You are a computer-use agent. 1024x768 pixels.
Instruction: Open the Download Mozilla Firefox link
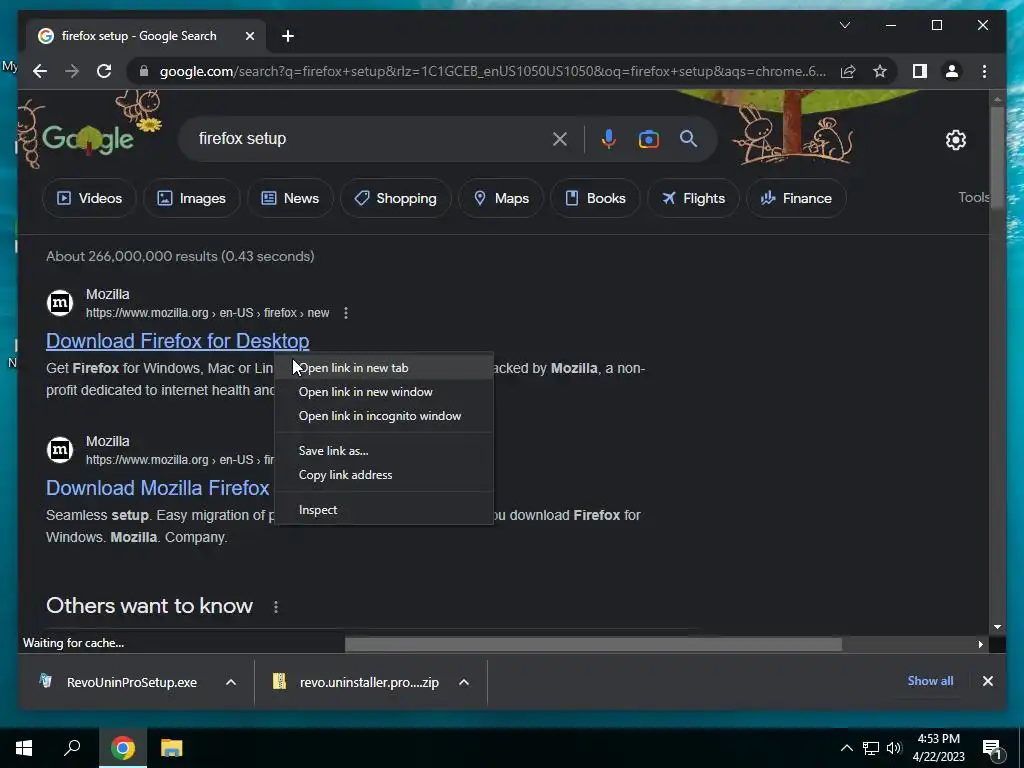[157, 488]
